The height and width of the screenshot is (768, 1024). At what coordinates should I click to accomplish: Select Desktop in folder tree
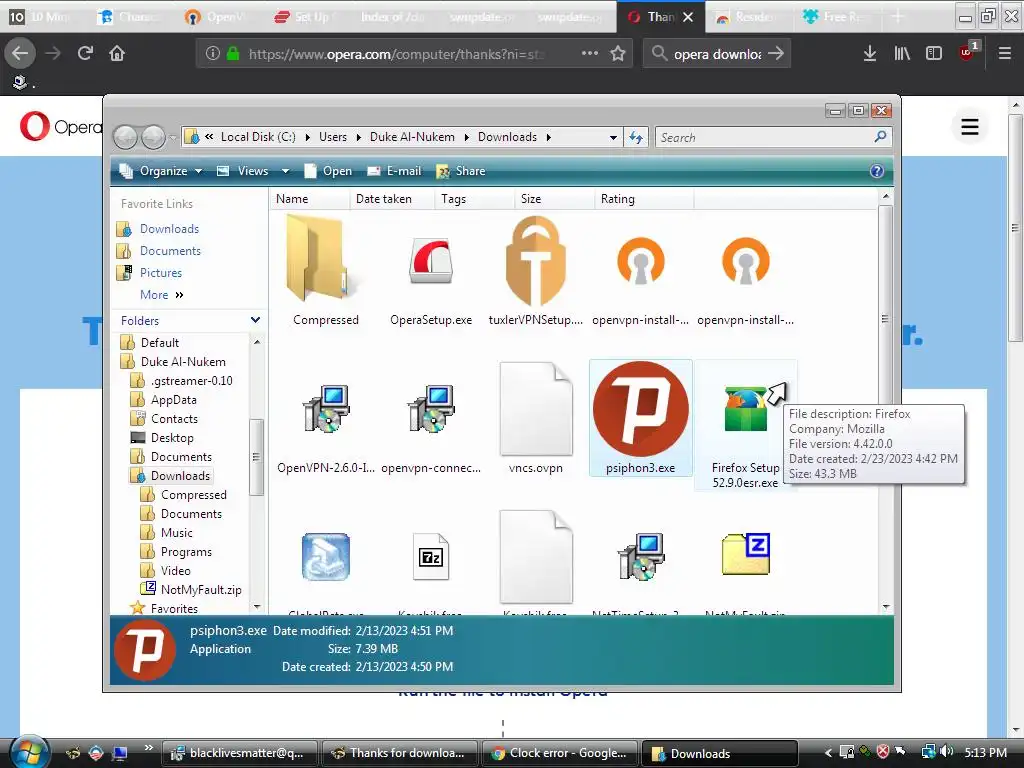(172, 438)
